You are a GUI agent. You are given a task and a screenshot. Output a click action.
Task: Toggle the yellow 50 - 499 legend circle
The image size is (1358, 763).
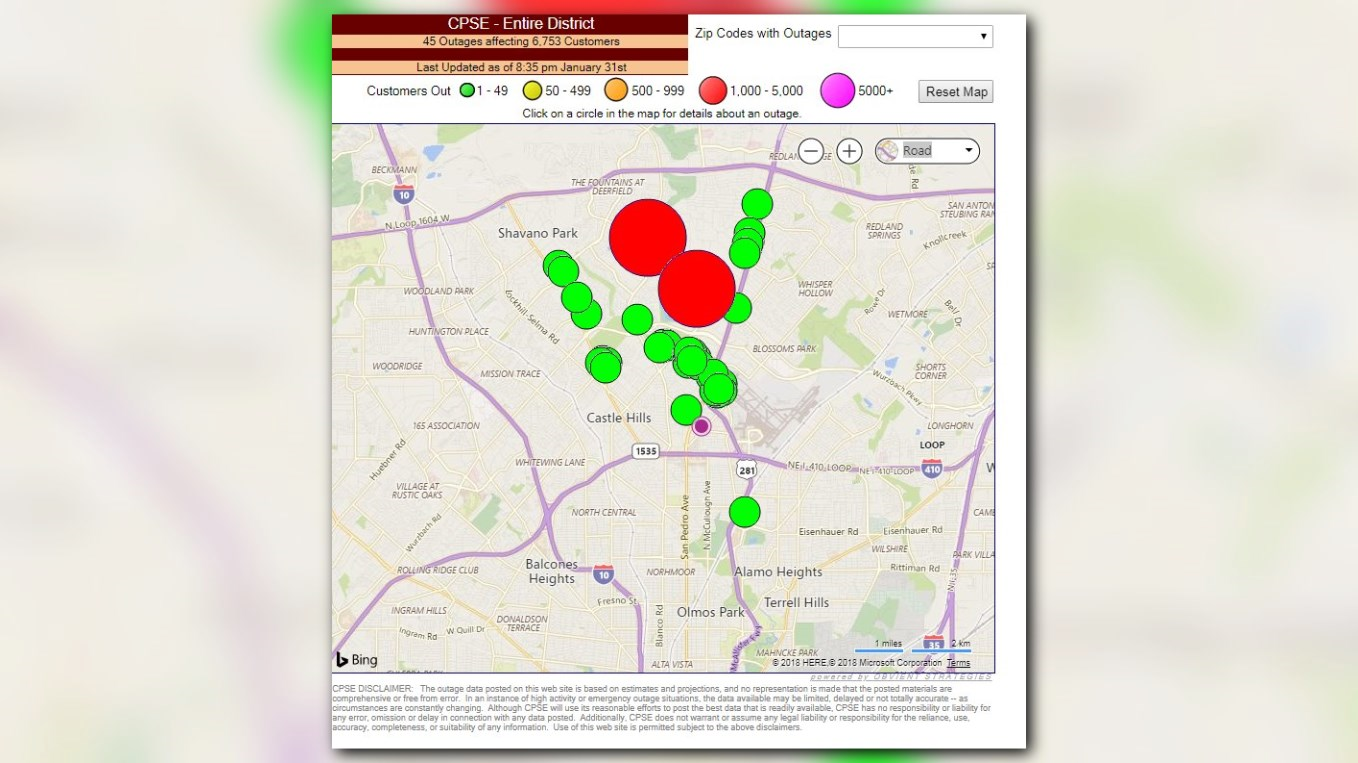(531, 90)
